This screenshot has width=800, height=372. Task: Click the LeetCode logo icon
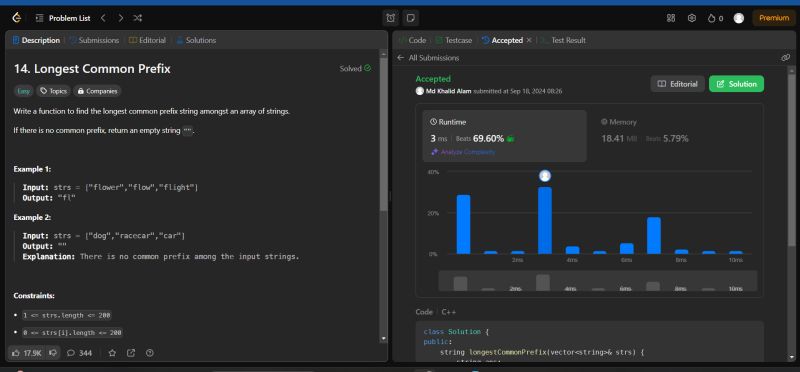point(16,18)
